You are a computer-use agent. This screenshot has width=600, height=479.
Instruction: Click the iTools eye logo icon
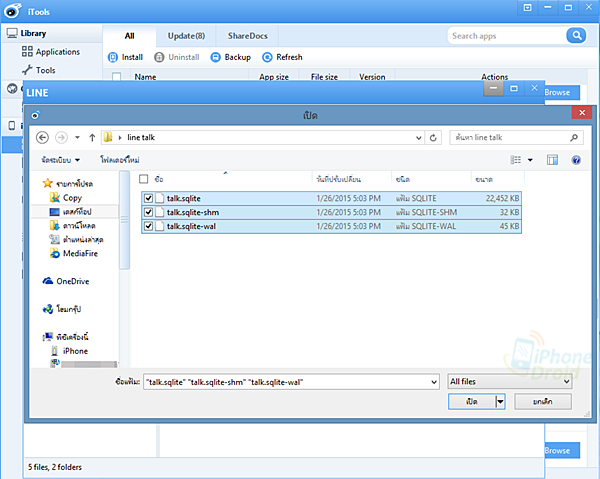point(13,11)
